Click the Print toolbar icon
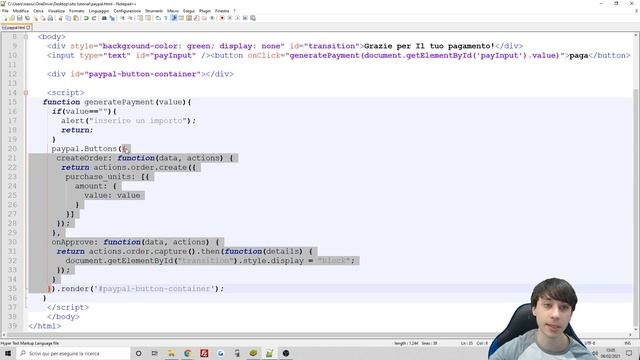 50,18
